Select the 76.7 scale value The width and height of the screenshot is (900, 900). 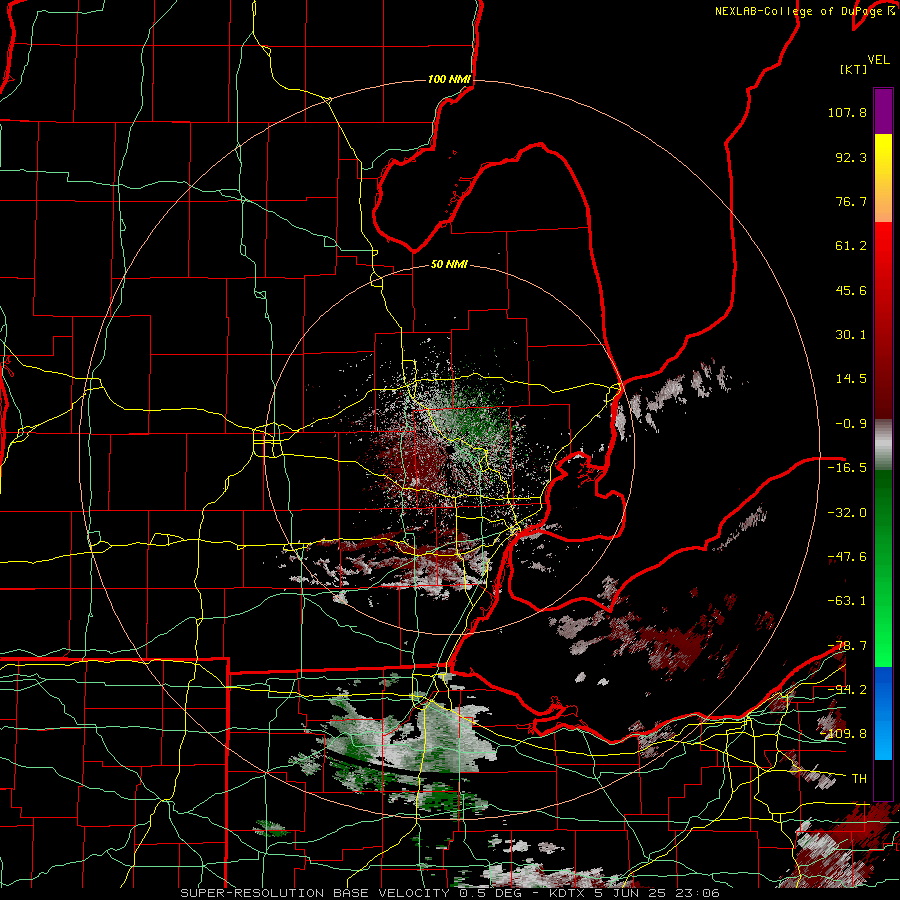(851, 201)
